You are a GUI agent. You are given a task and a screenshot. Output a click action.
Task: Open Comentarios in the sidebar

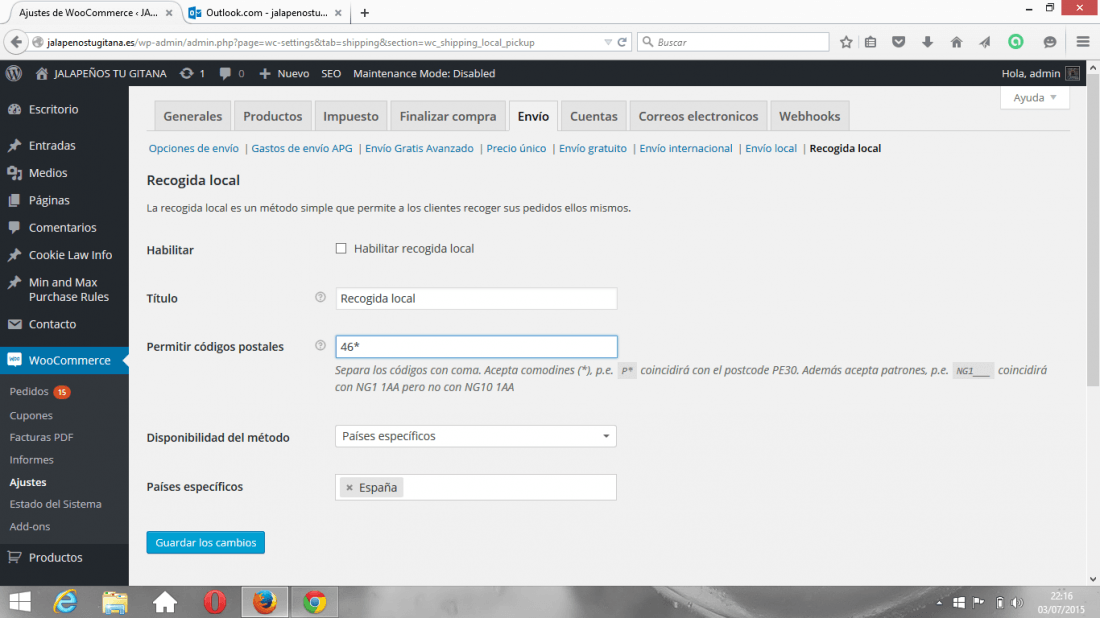(62, 227)
